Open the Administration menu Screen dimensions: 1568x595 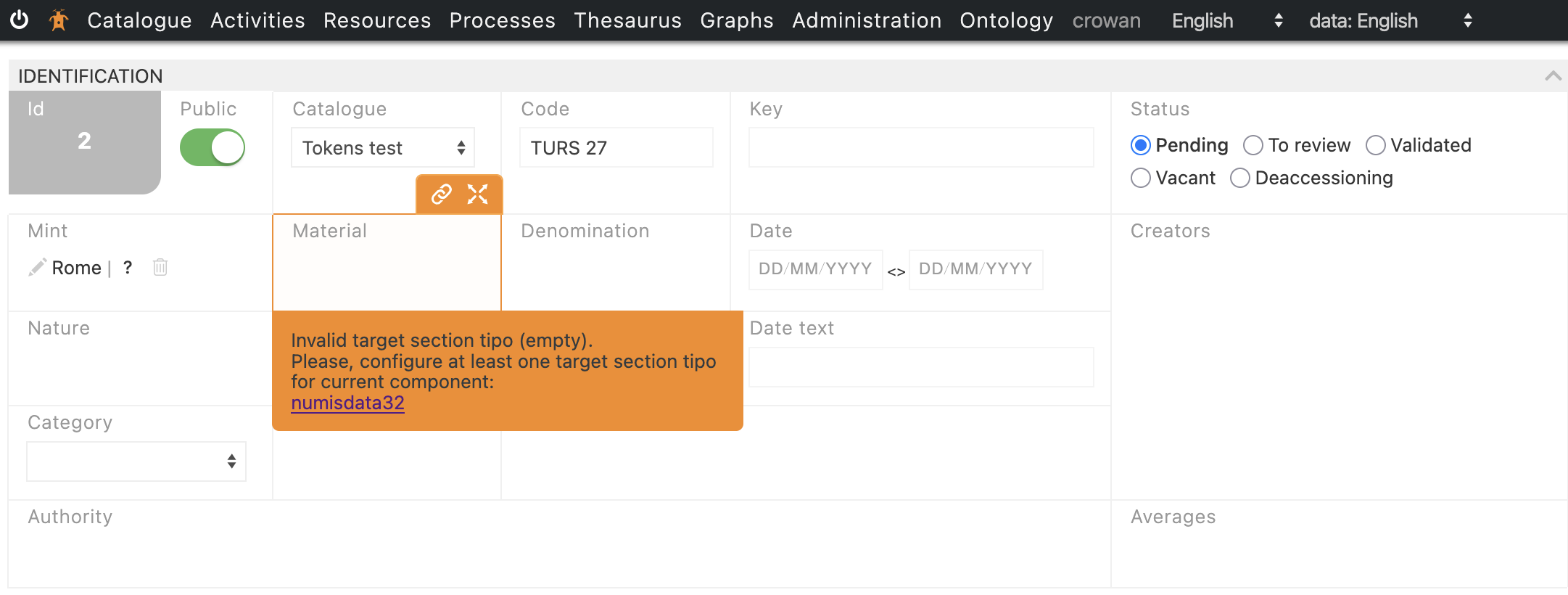(867, 20)
